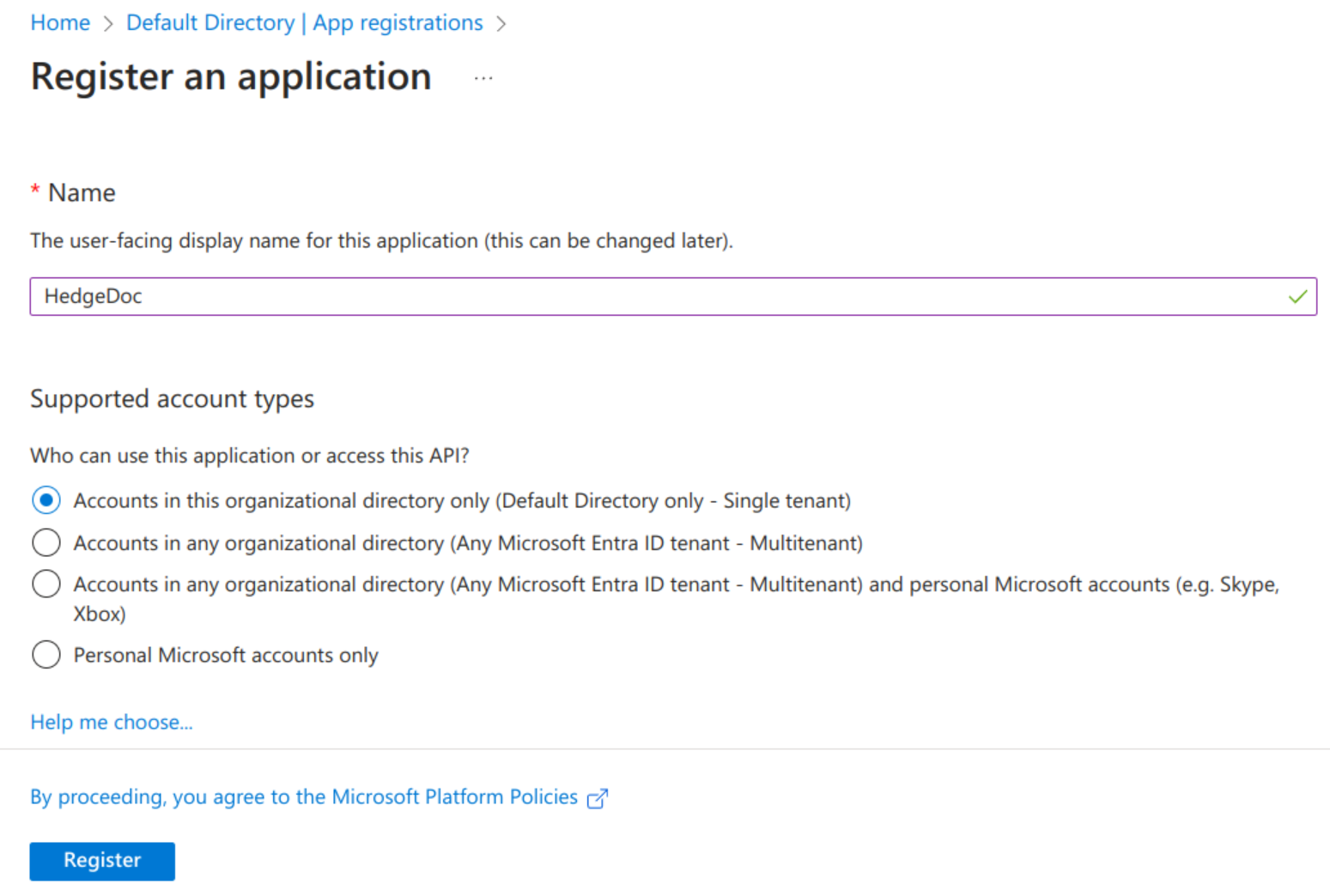Open the Help me choose link

pyautogui.click(x=111, y=722)
